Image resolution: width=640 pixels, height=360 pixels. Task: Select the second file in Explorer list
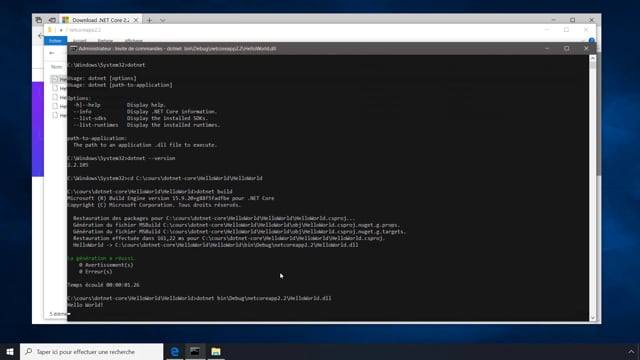pos(59,88)
